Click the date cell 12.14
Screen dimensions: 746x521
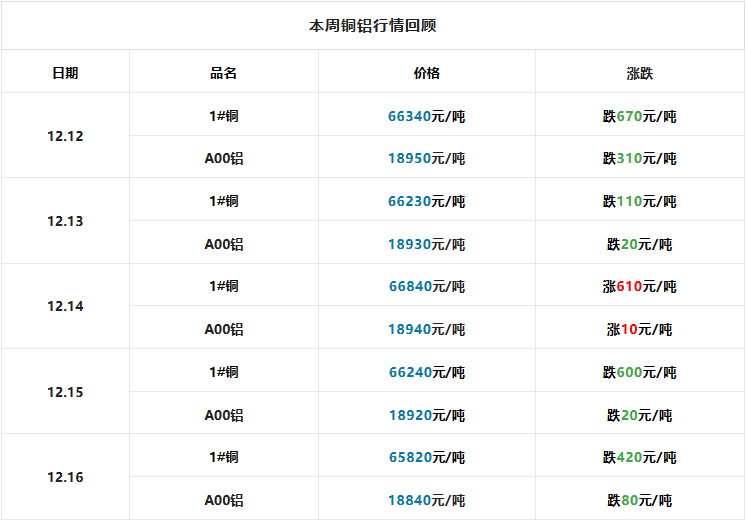(65, 306)
